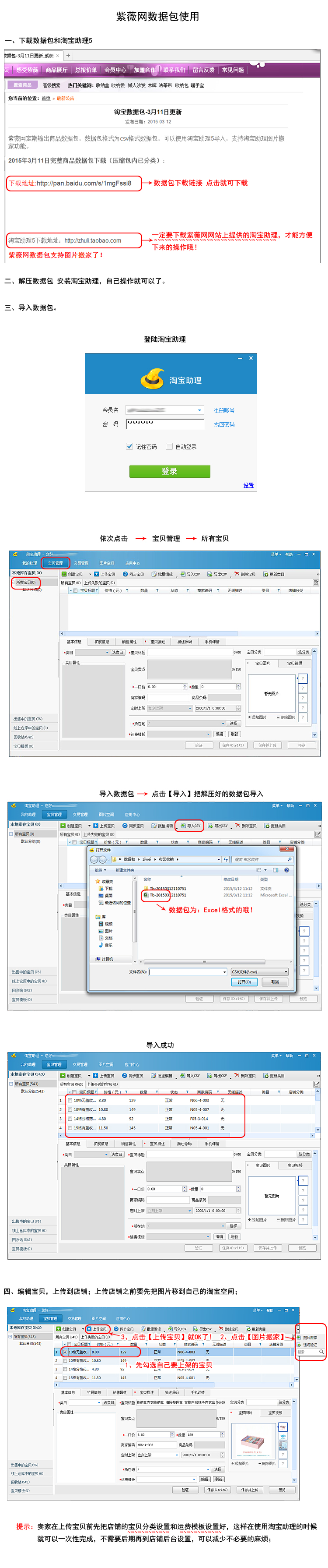328x1568 pixels.
Task: Click 上传宝贝 icon in upload-step window
Action: pos(89,1329)
